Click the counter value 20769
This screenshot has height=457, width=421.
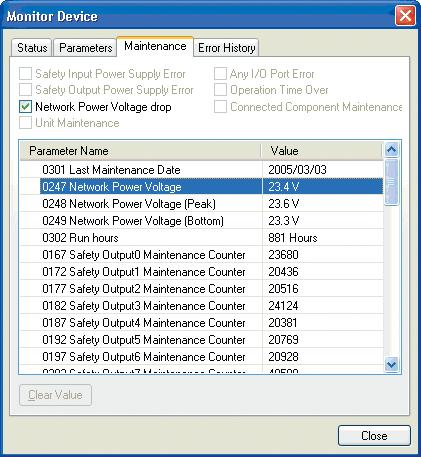click(x=283, y=340)
